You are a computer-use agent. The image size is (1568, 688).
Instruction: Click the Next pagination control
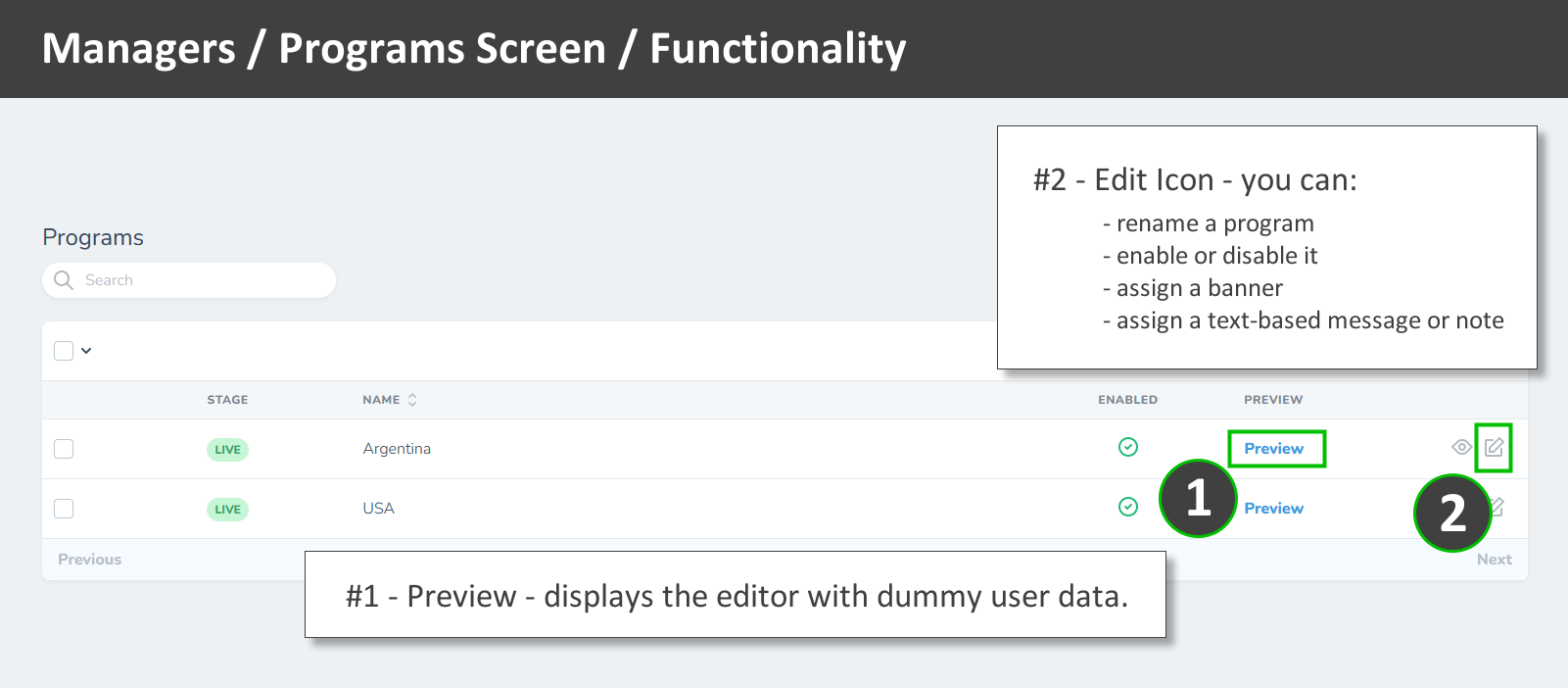point(1495,559)
